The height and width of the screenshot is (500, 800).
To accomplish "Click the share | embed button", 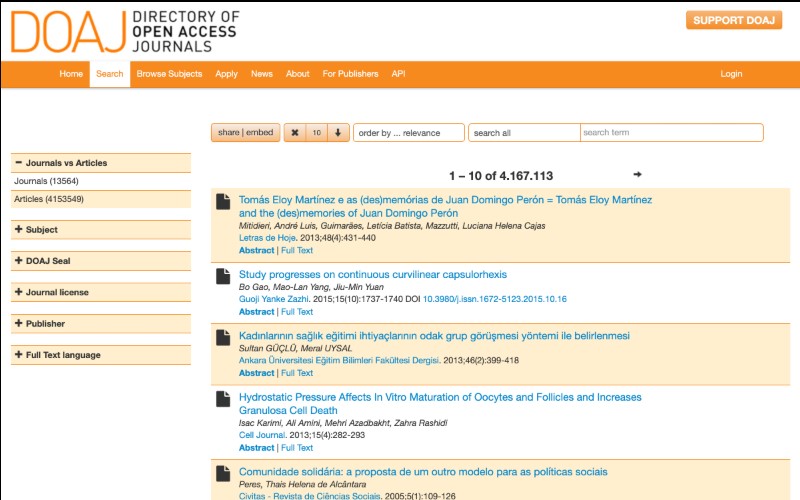I will (245, 133).
